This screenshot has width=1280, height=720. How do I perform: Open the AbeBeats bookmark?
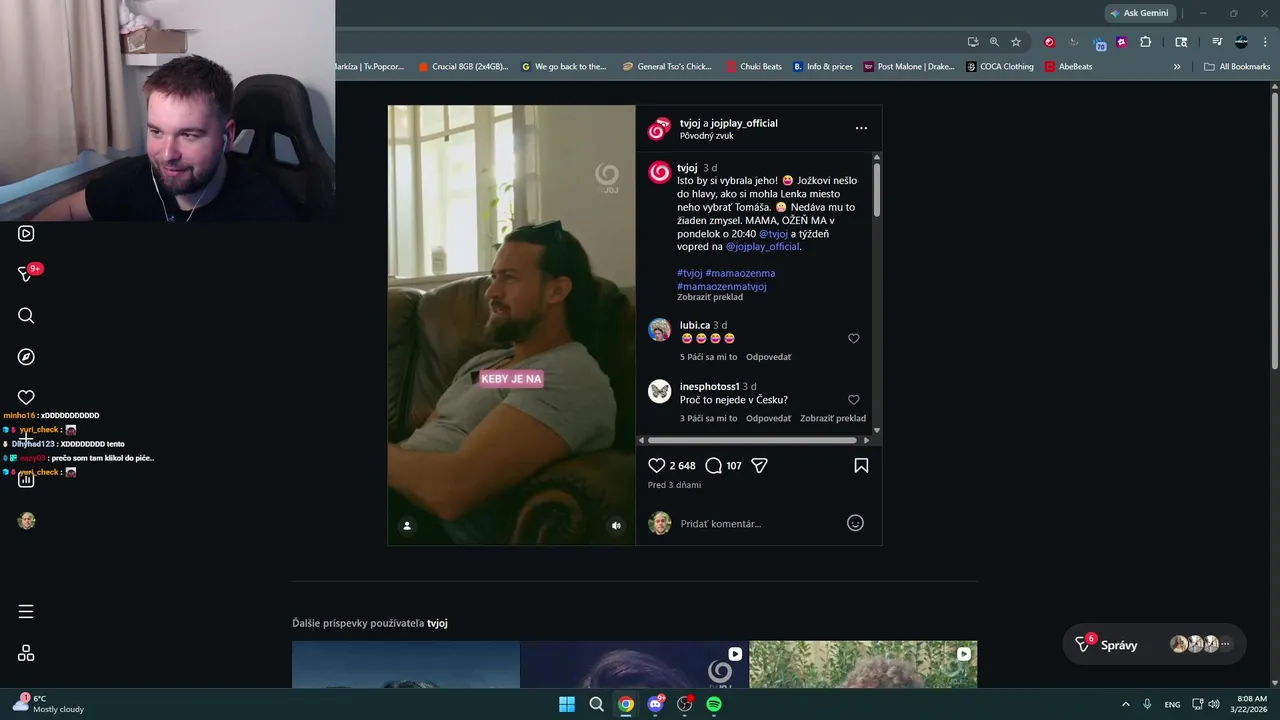click(1069, 67)
